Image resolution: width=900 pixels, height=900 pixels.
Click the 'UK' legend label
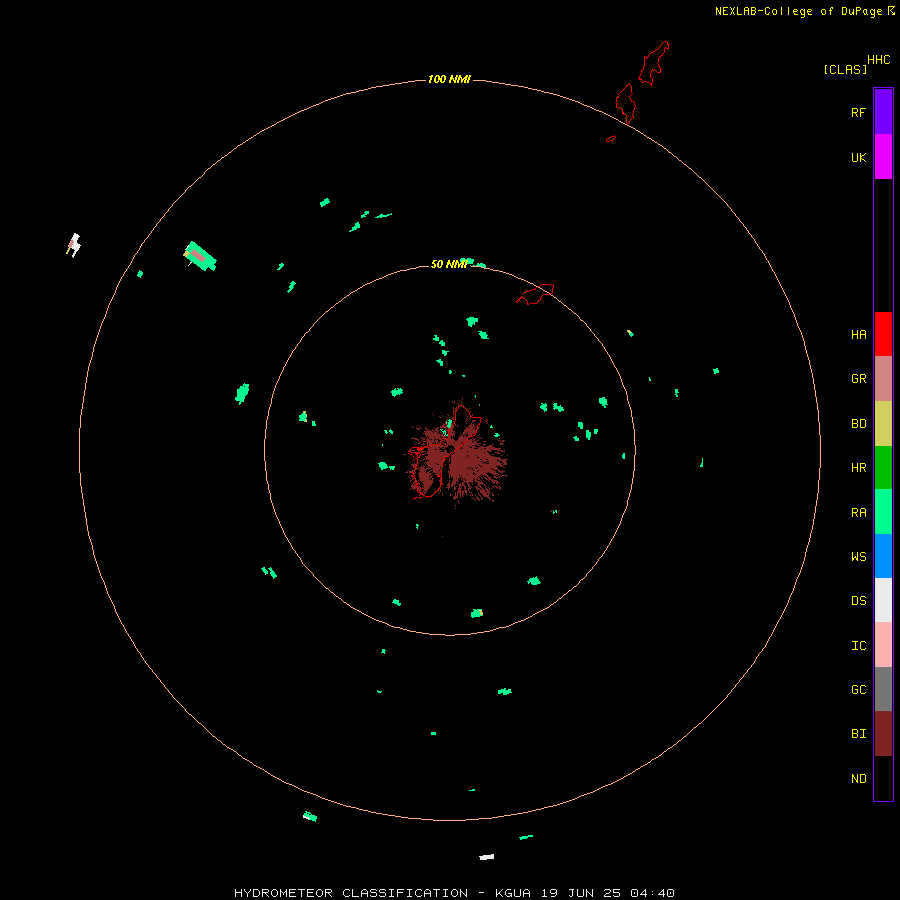pyautogui.click(x=858, y=157)
